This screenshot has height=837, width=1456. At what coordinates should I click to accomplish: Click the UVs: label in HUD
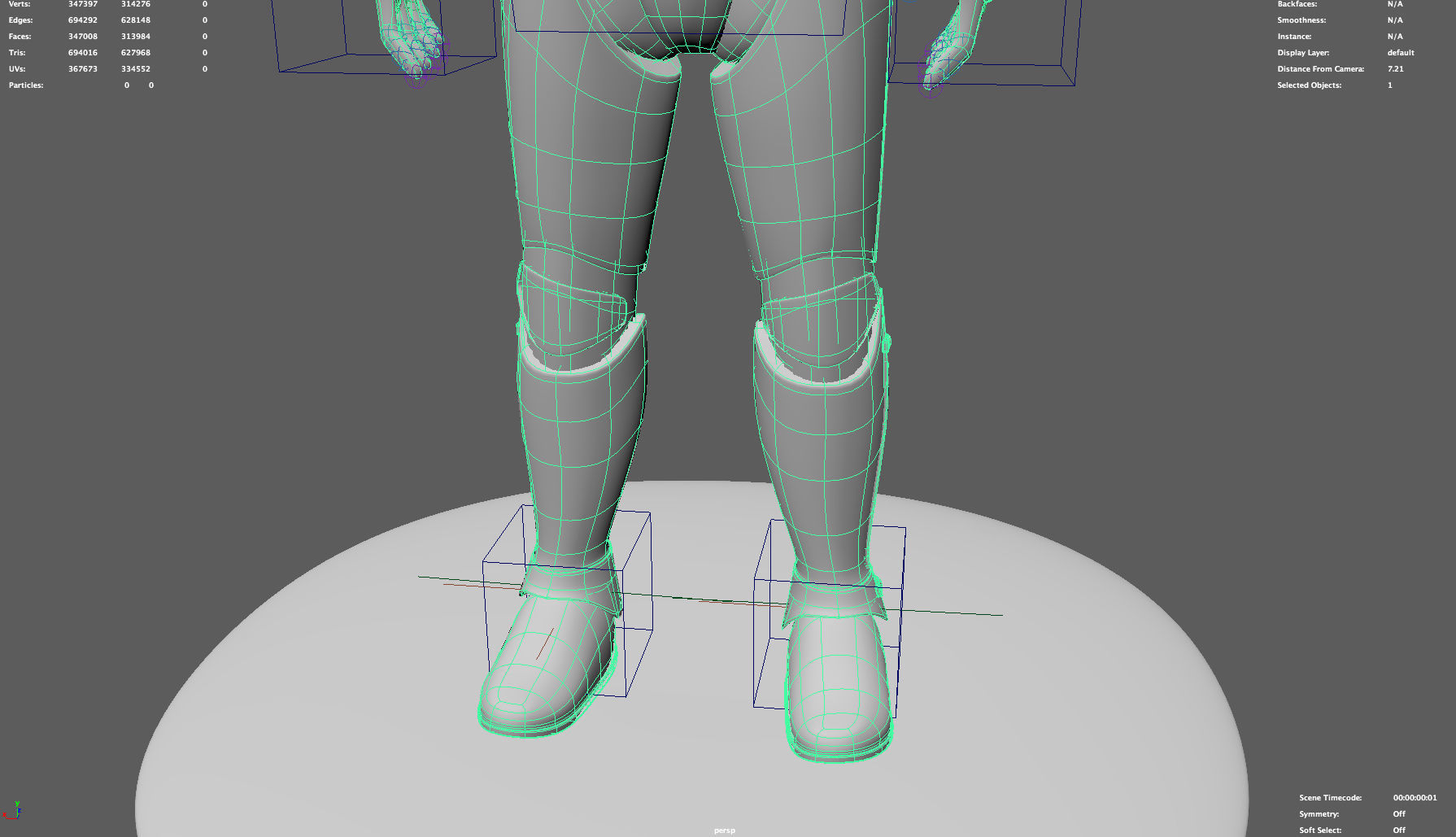[x=17, y=69]
